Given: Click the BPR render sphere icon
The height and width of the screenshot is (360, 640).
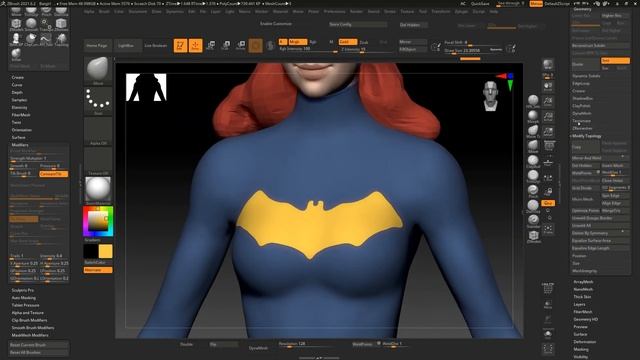Looking at the screenshot, I should 548,65.
